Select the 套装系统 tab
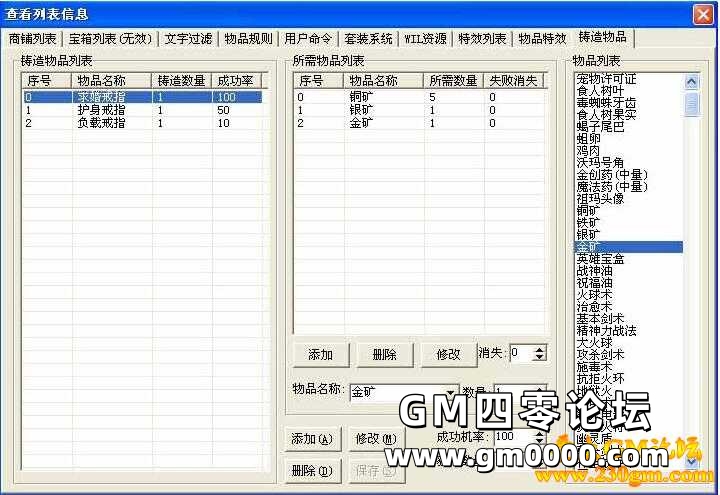This screenshot has width=720, height=495. pos(368,39)
